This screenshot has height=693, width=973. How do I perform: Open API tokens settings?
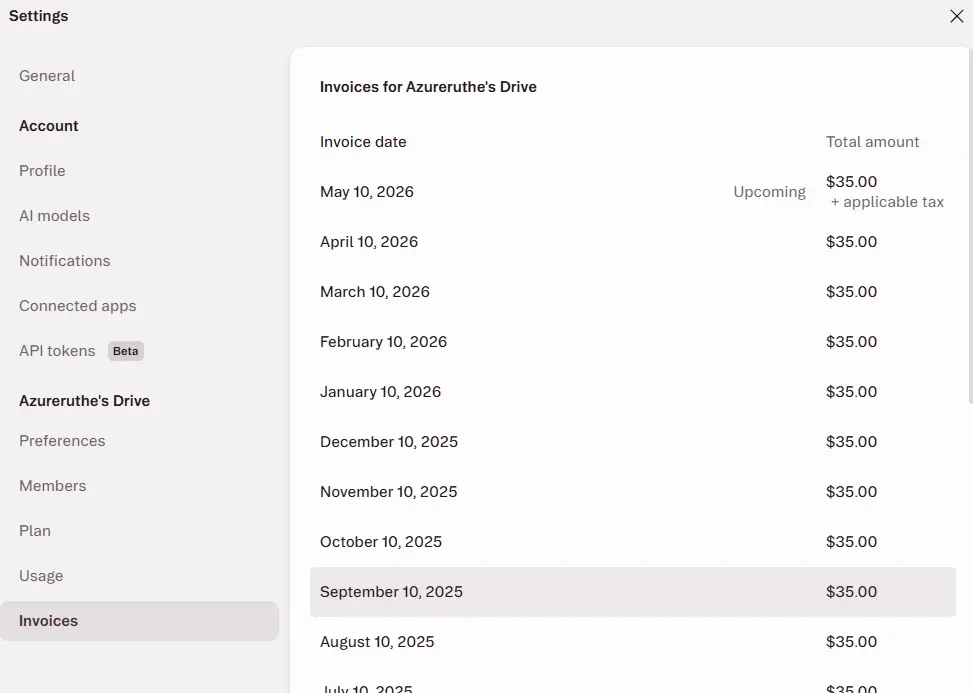click(57, 351)
